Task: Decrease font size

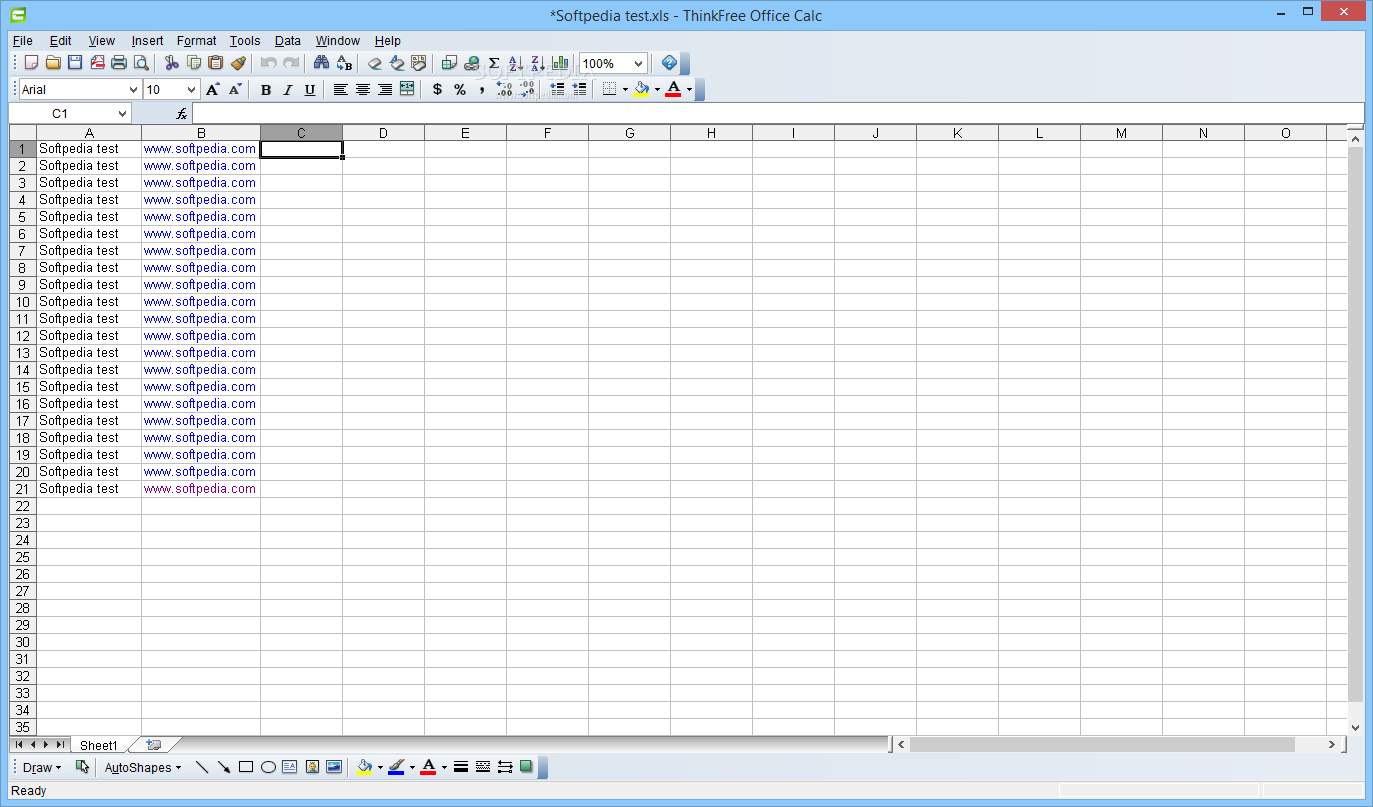Action: coord(235,89)
